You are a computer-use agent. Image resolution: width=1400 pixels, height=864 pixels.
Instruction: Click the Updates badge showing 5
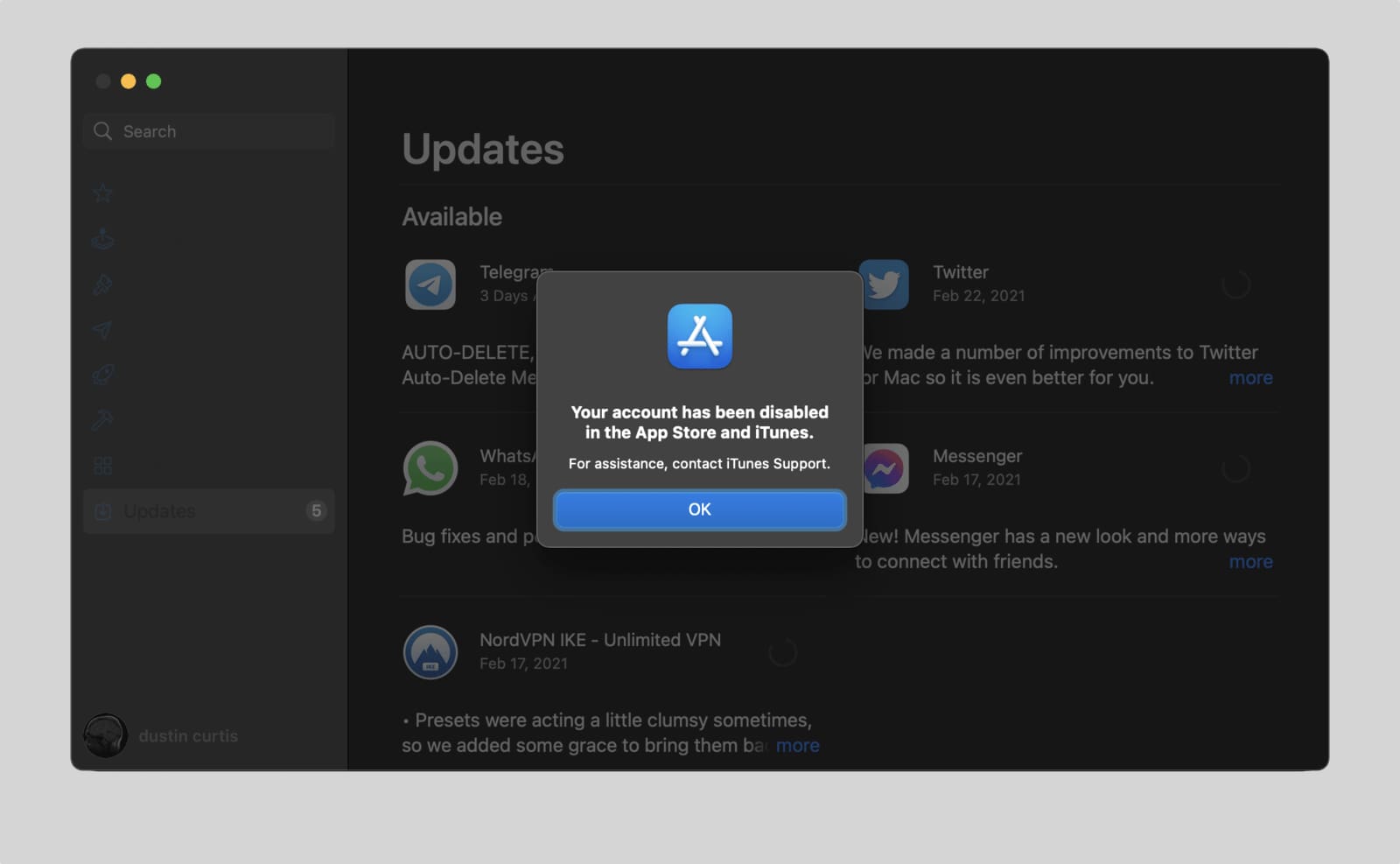pyautogui.click(x=316, y=511)
